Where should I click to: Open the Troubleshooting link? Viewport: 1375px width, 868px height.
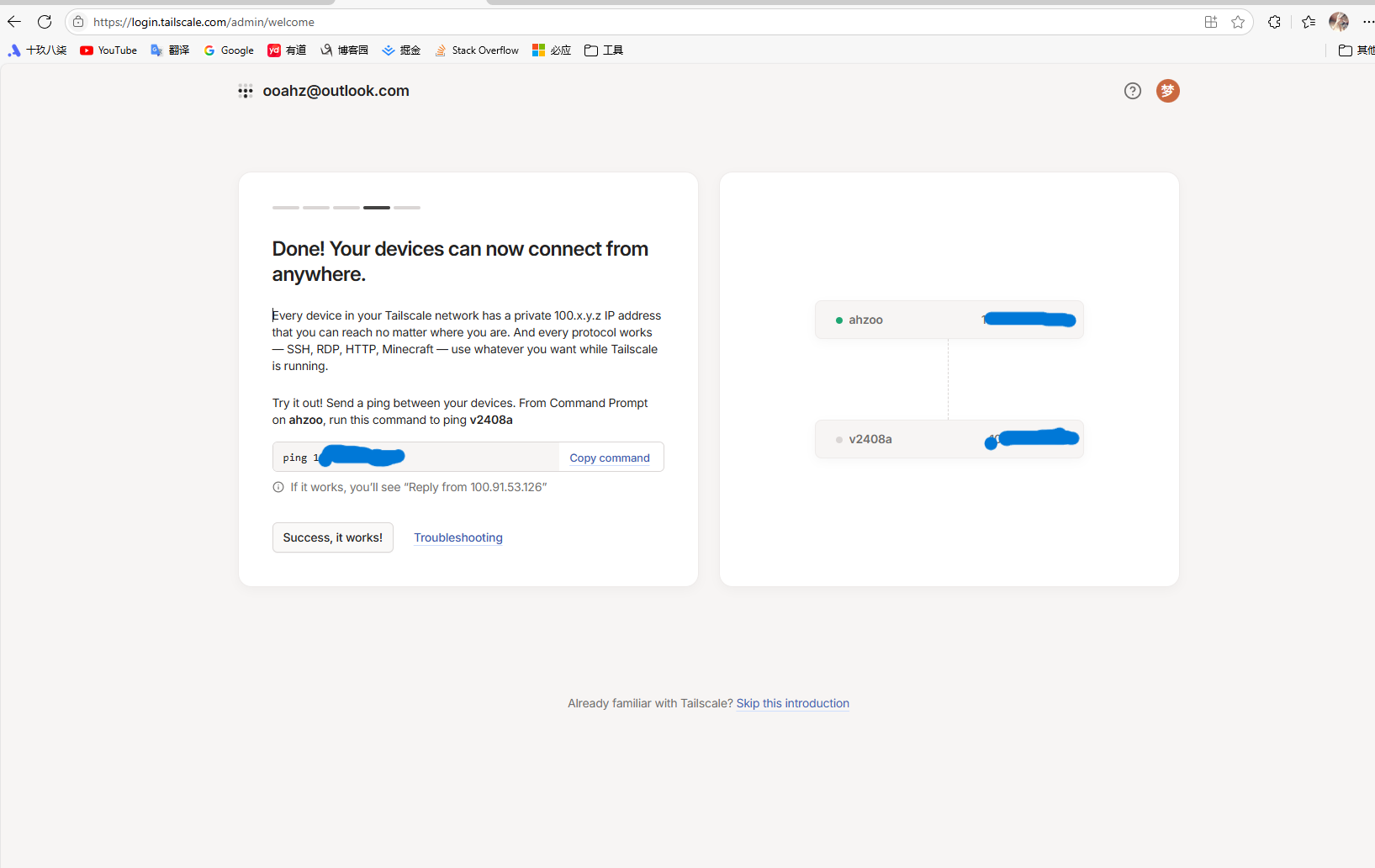tap(458, 537)
